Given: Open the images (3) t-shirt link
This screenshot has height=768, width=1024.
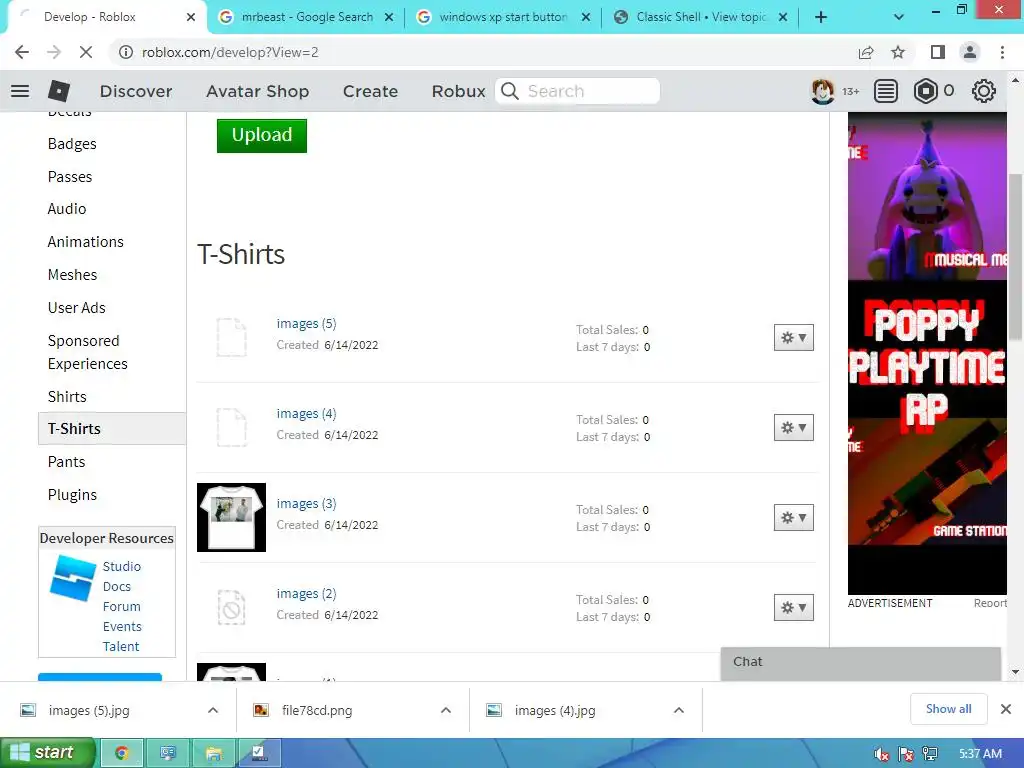Looking at the screenshot, I should click(306, 504).
